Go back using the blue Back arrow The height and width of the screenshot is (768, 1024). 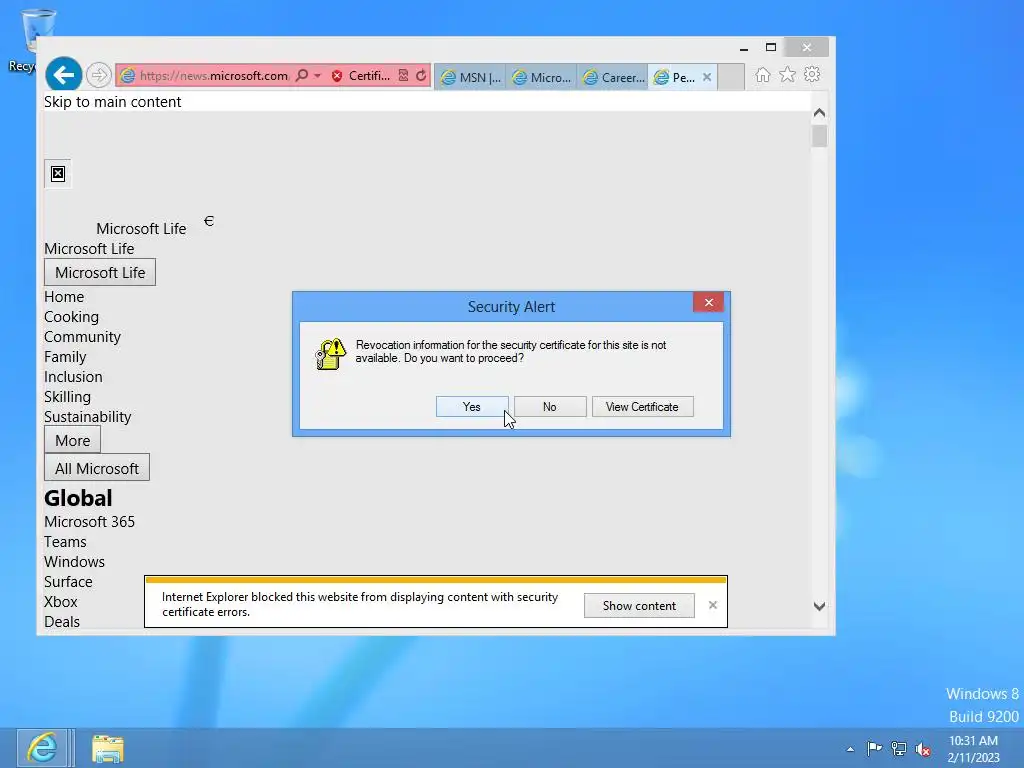click(x=63, y=75)
